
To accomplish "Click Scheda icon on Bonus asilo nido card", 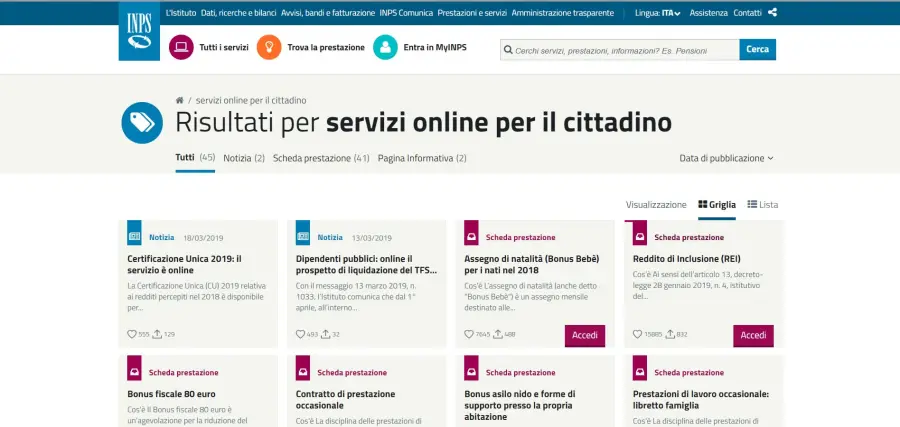I will (471, 368).
